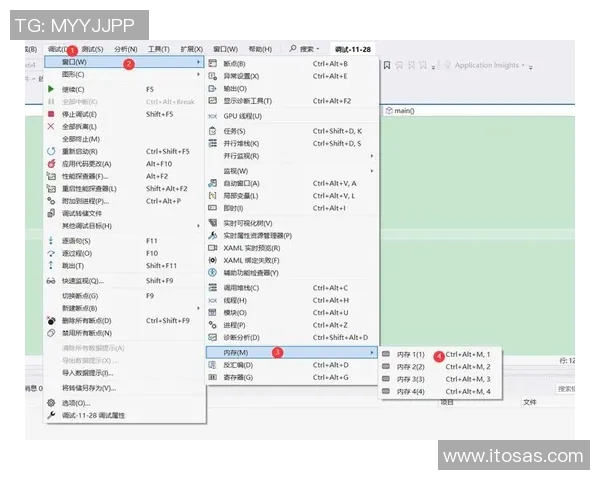
Task: Open the 调试(D) menu
Action: point(58,49)
